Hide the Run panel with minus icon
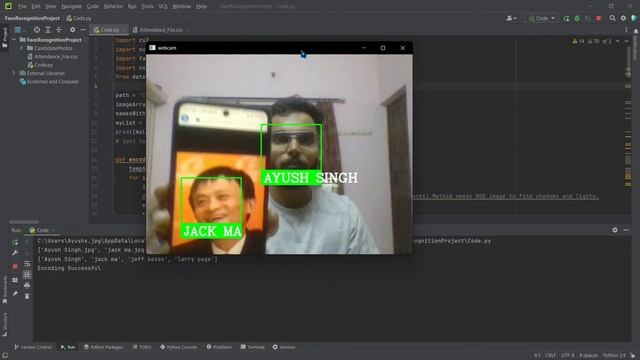Viewport: 640px width, 360px height. (x=626, y=230)
